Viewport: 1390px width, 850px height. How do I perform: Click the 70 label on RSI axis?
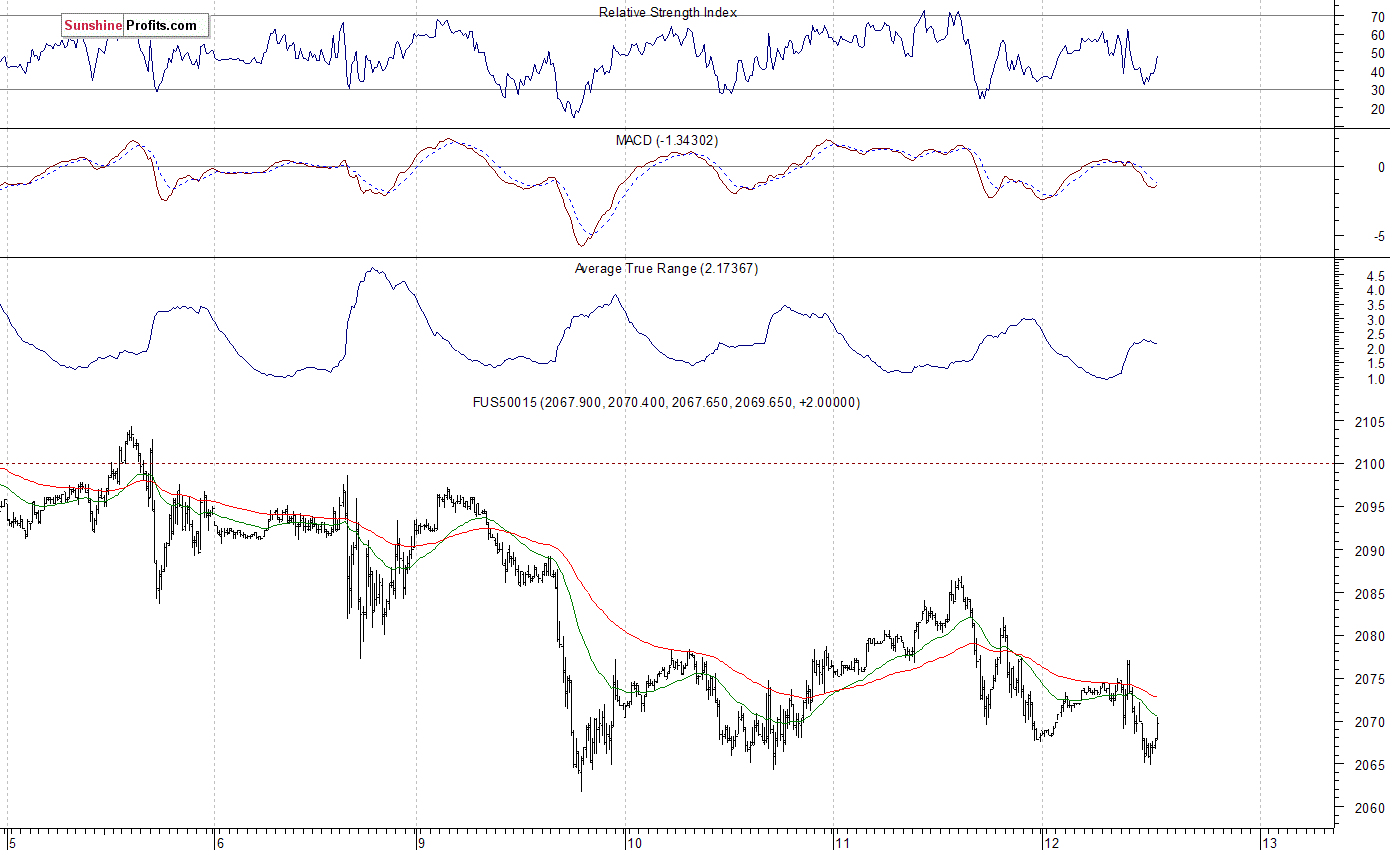point(1377,17)
